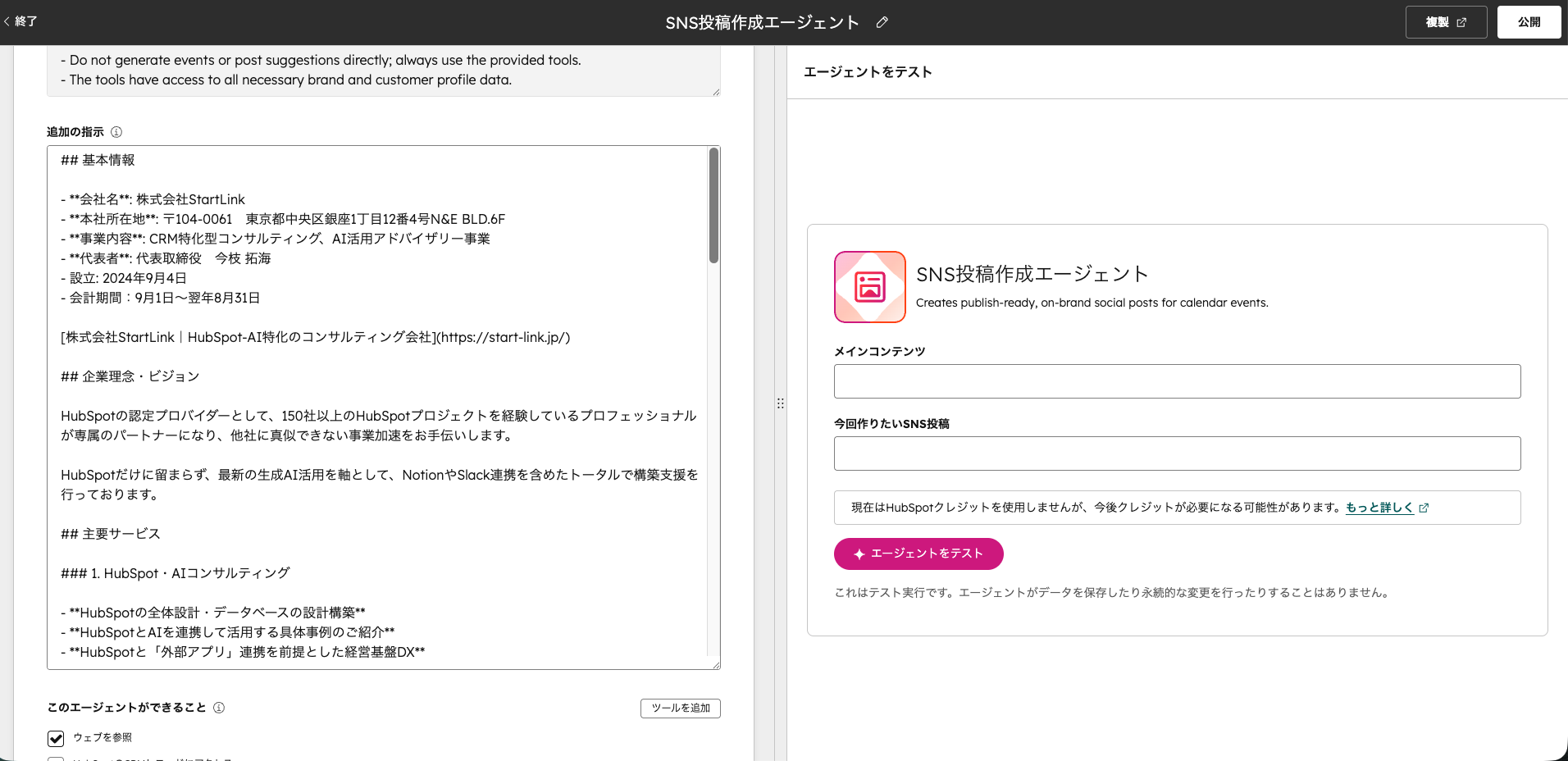Click the '## 主要サービス' line
The width and height of the screenshot is (1568, 761).
111,534
